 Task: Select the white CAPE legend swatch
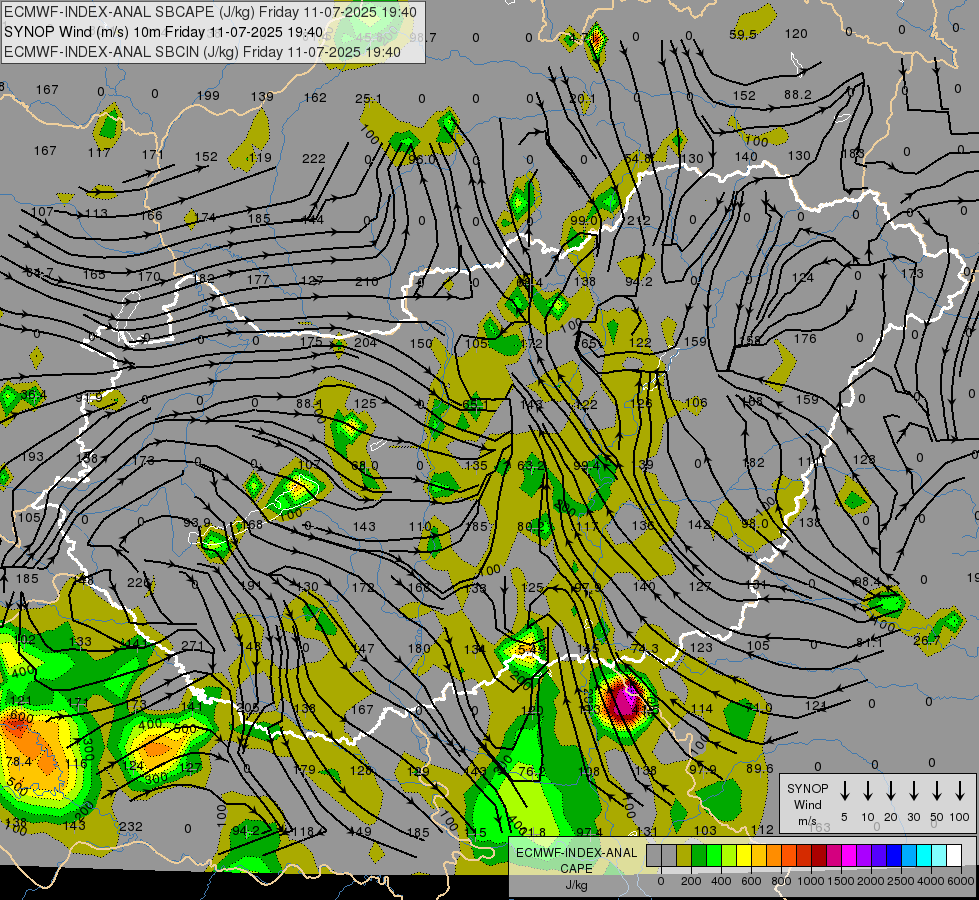[953, 856]
